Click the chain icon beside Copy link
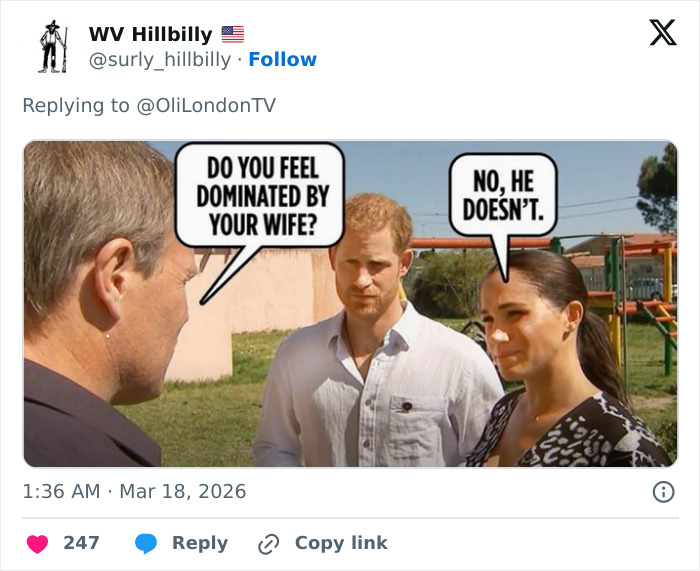 pos(268,543)
